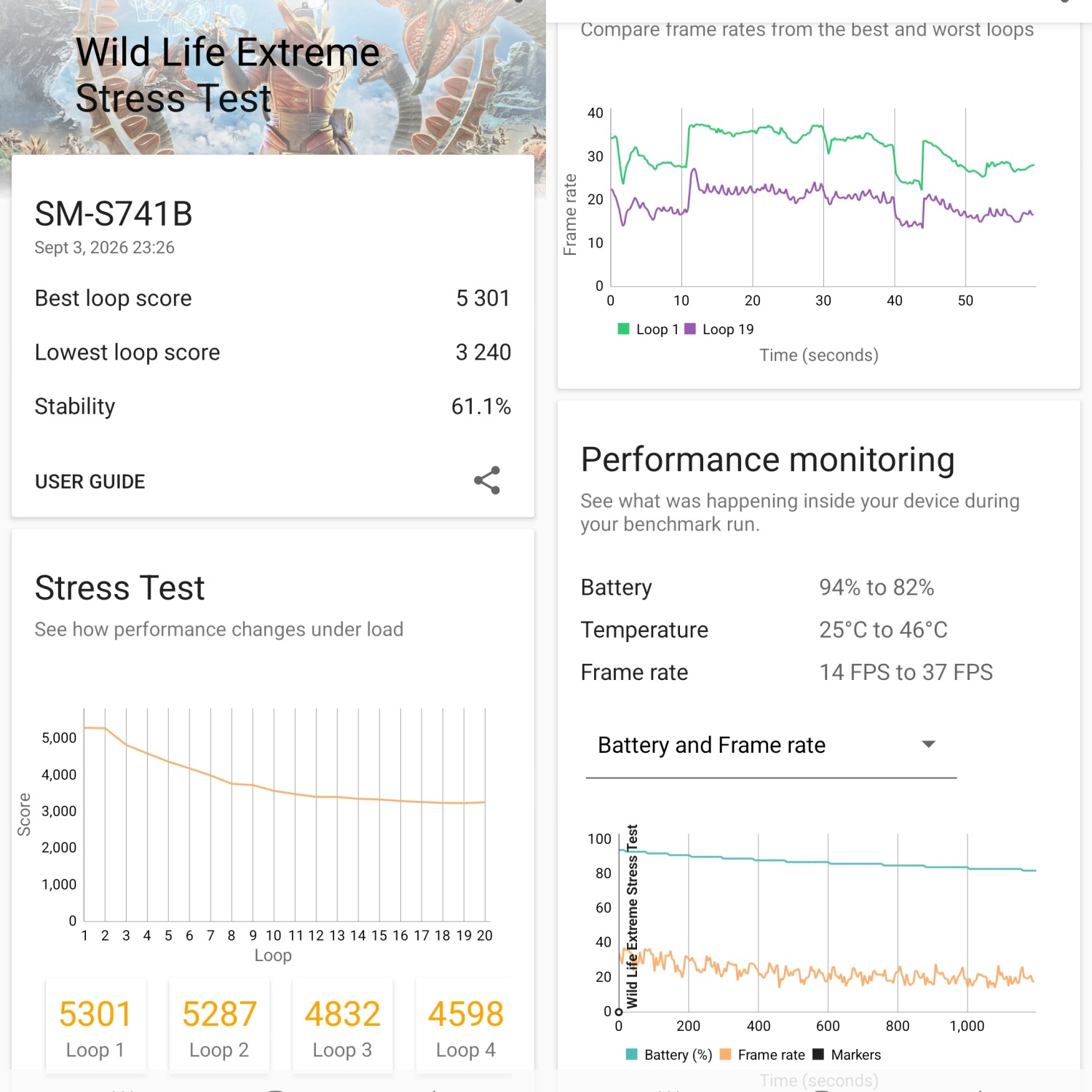Click the Best loop score label
1092x1092 pixels.
point(114,298)
